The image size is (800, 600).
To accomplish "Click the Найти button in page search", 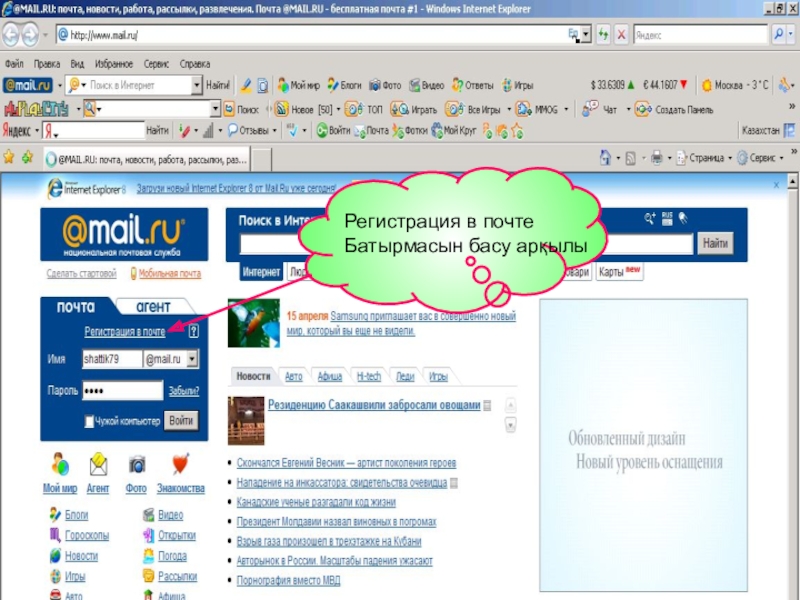I will (x=715, y=243).
